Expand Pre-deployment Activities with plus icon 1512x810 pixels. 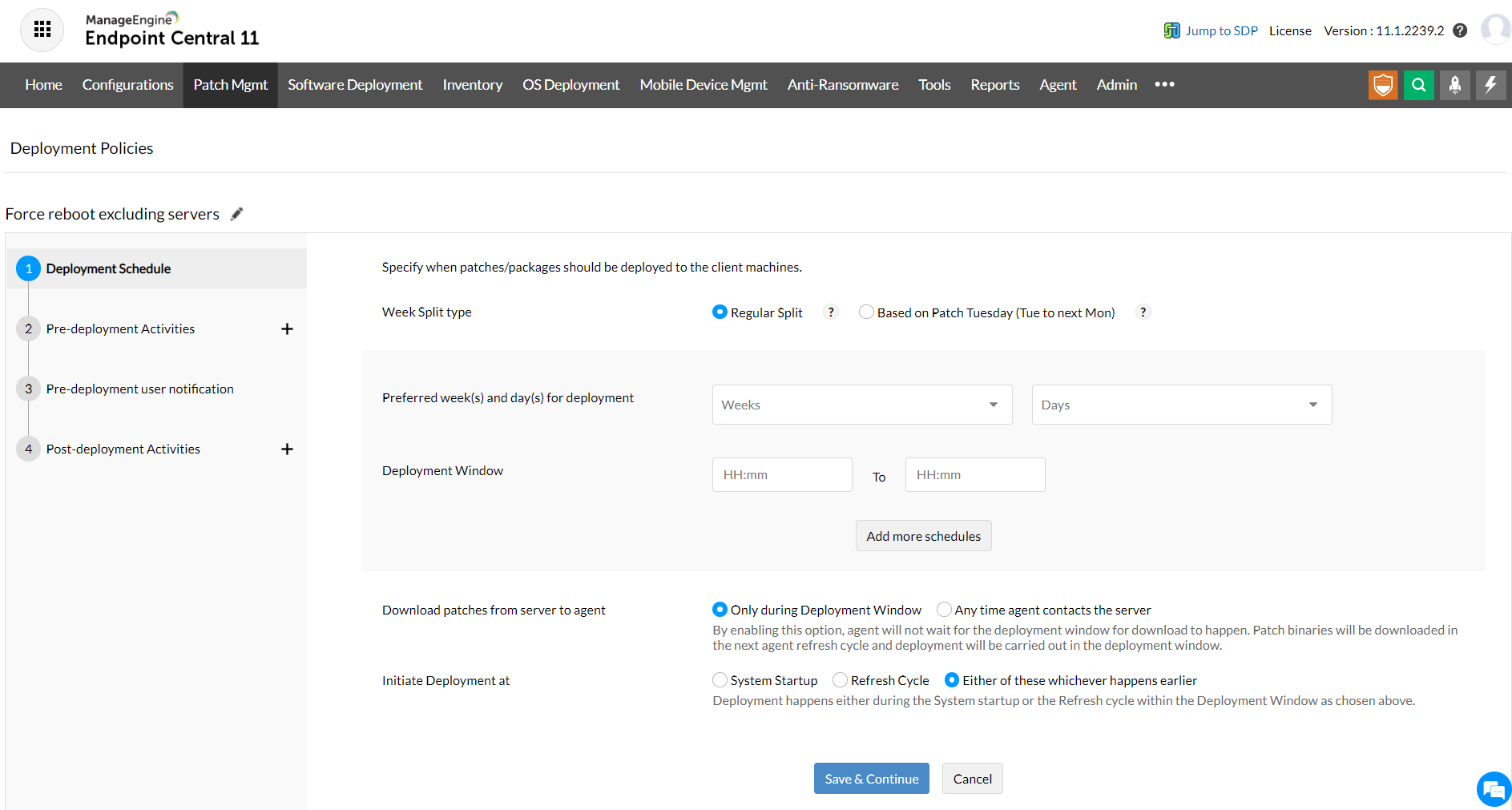pos(287,328)
